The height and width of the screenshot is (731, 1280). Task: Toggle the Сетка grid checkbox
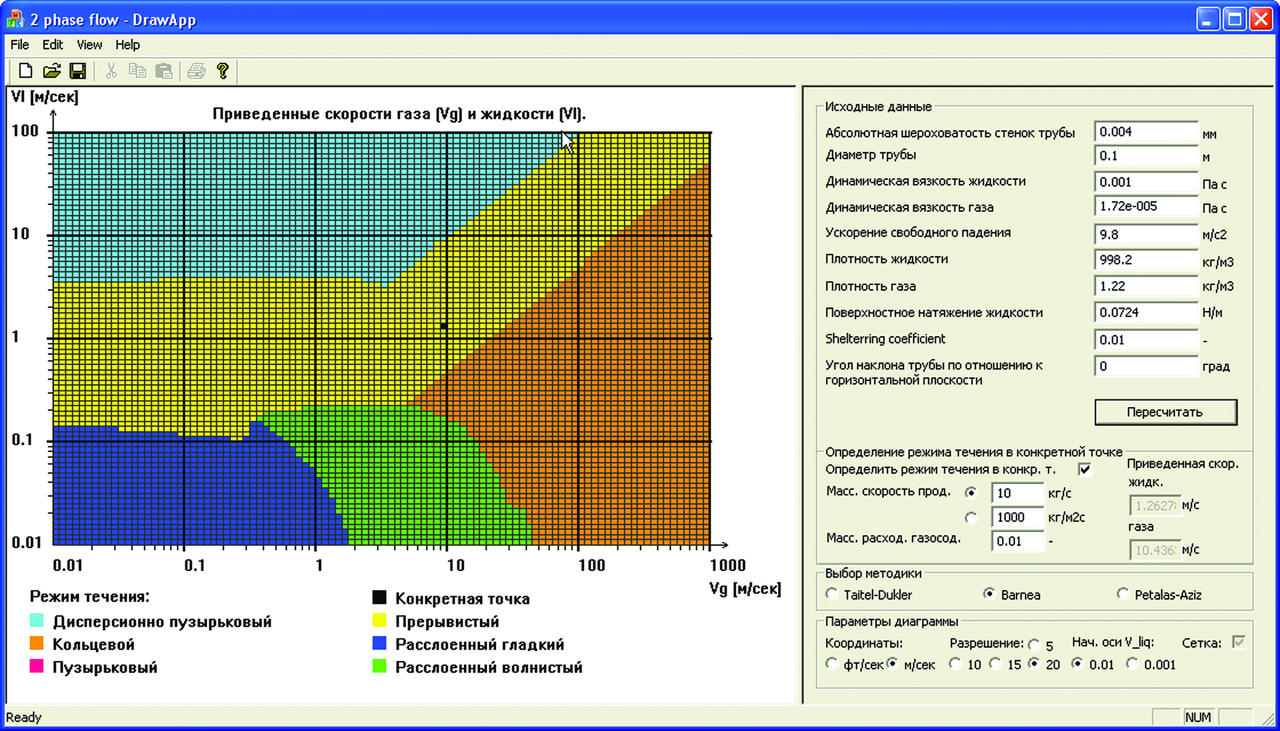pyautogui.click(x=1240, y=643)
